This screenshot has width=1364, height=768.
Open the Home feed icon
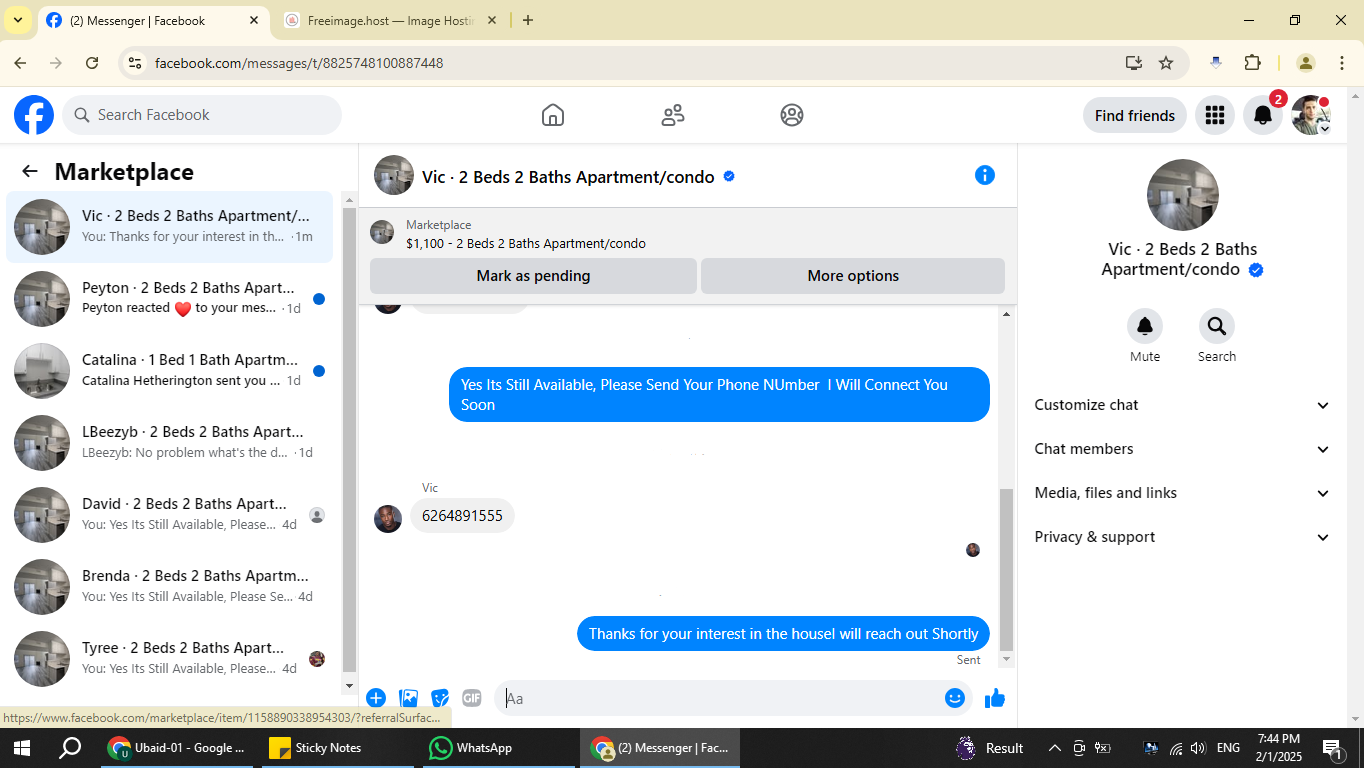point(553,115)
